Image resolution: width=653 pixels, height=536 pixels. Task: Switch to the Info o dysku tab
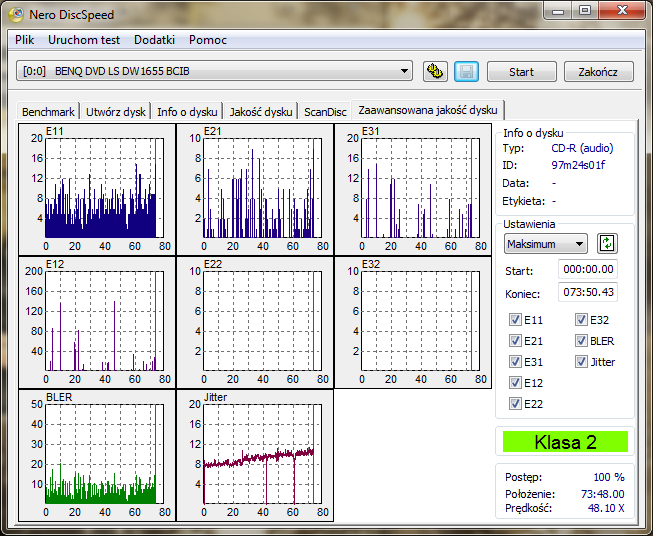point(187,112)
